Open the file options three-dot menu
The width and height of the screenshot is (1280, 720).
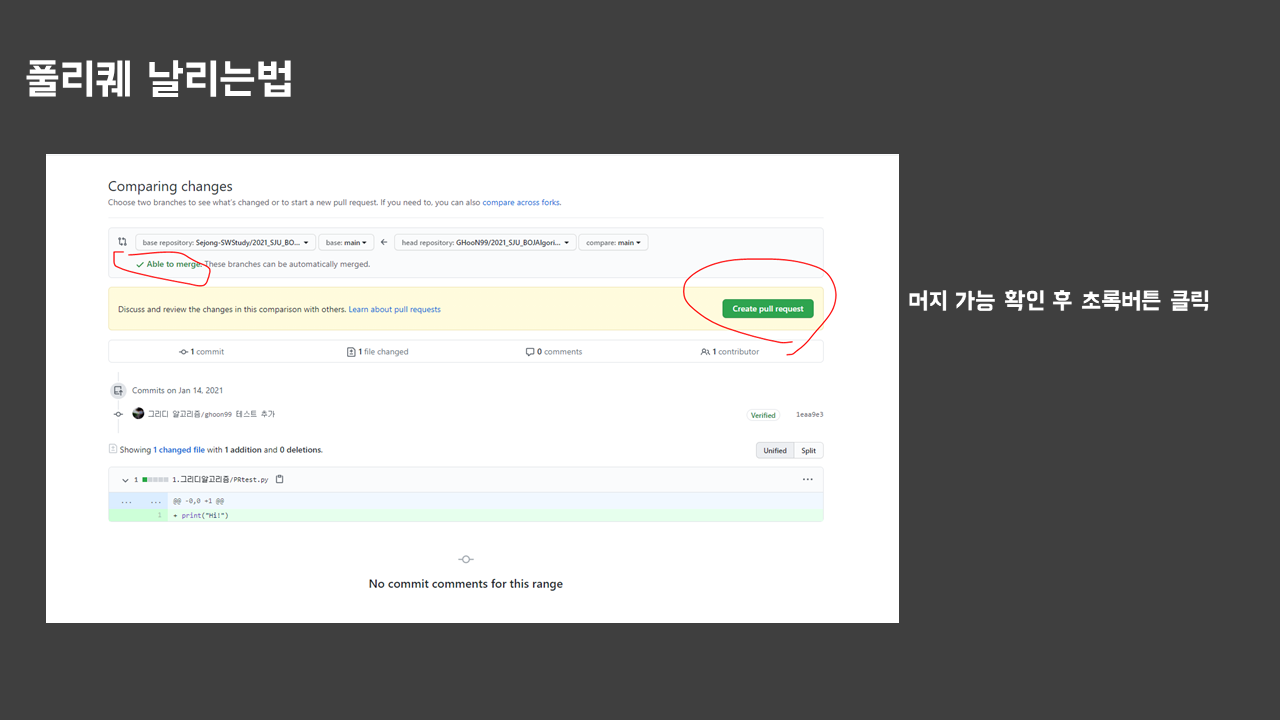807,479
